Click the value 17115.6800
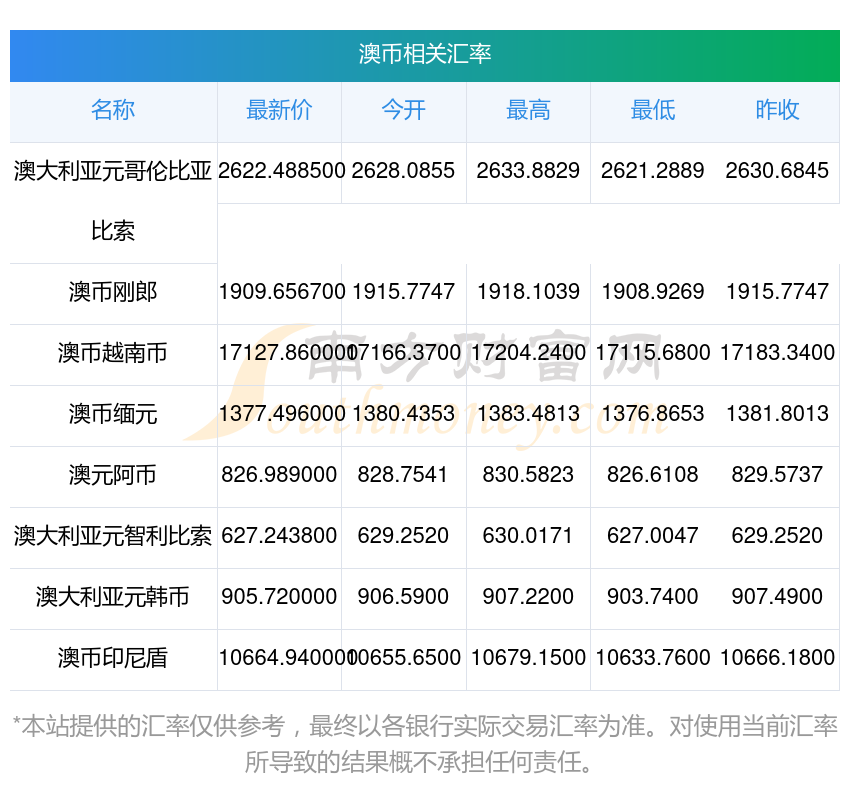 653,353
